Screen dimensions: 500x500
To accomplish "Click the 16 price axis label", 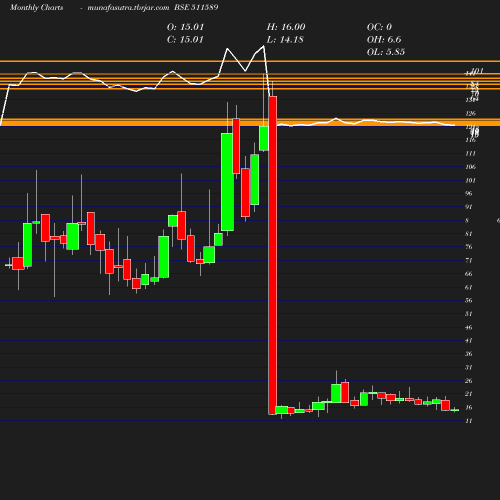I will click(469, 408).
